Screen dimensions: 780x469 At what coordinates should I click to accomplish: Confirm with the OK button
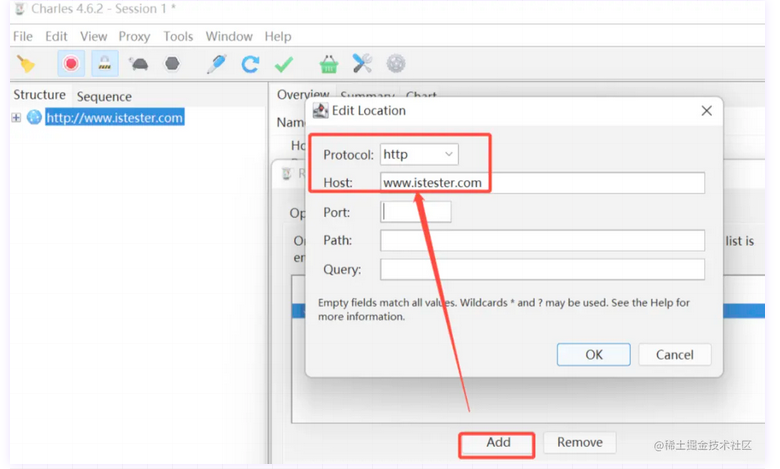(x=593, y=355)
